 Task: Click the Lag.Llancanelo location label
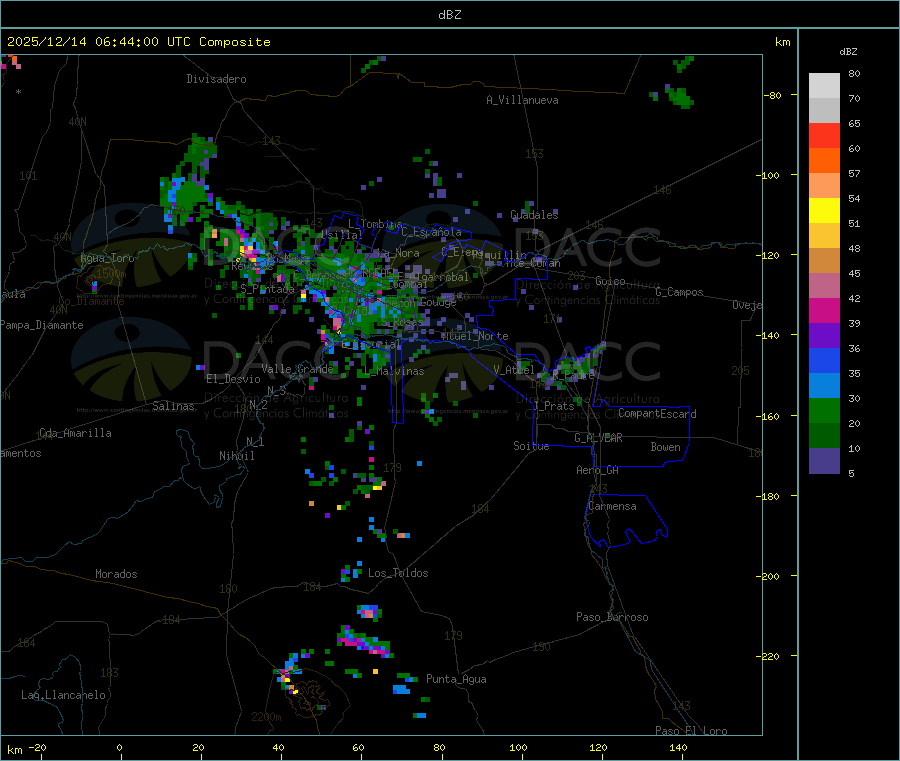(63, 695)
